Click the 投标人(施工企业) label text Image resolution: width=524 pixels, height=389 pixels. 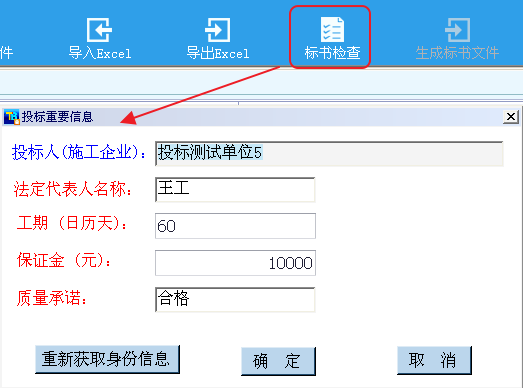click(79, 152)
